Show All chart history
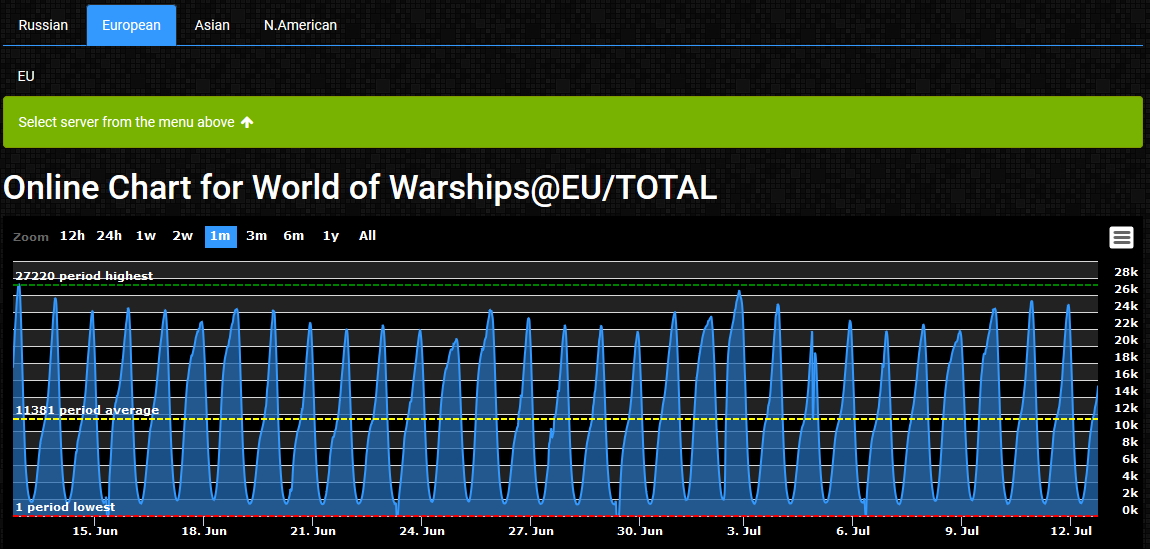1150x549 pixels. tap(367, 236)
